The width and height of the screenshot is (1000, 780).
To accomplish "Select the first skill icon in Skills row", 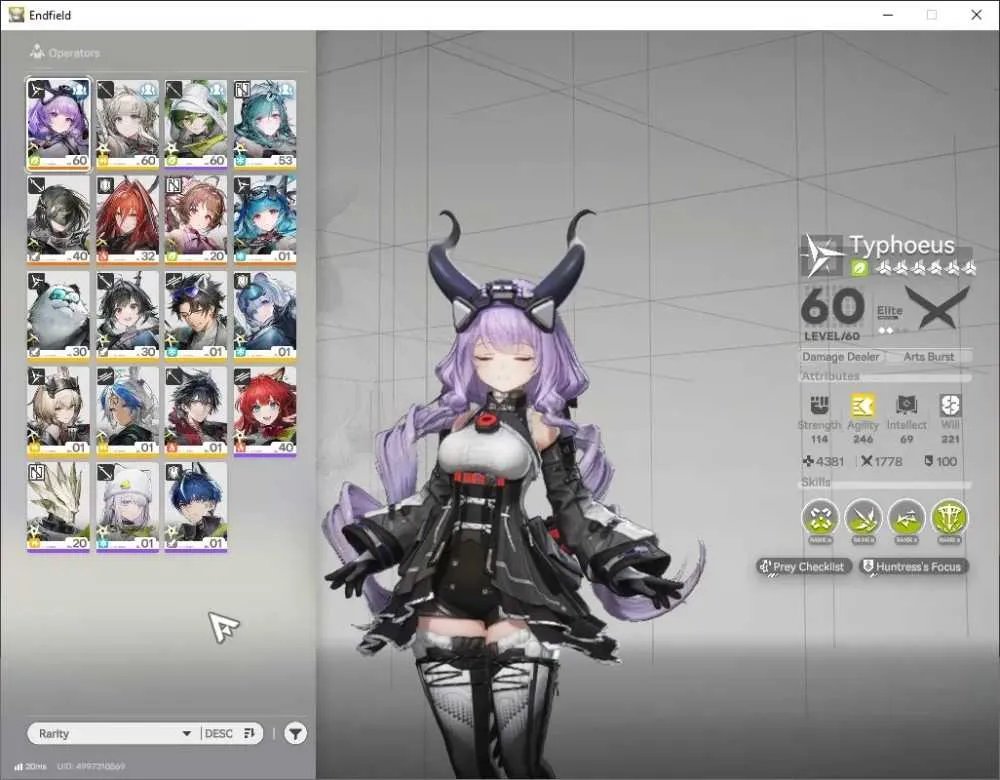I will click(820, 517).
